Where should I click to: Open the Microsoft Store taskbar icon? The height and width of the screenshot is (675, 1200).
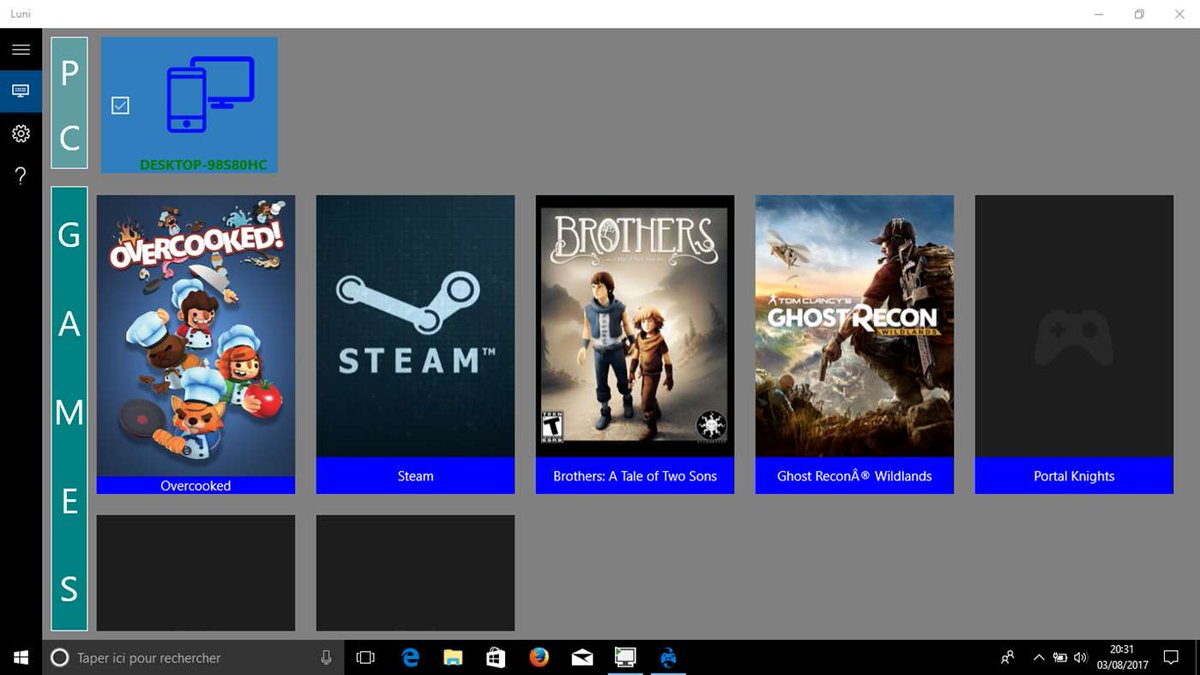[x=496, y=657]
